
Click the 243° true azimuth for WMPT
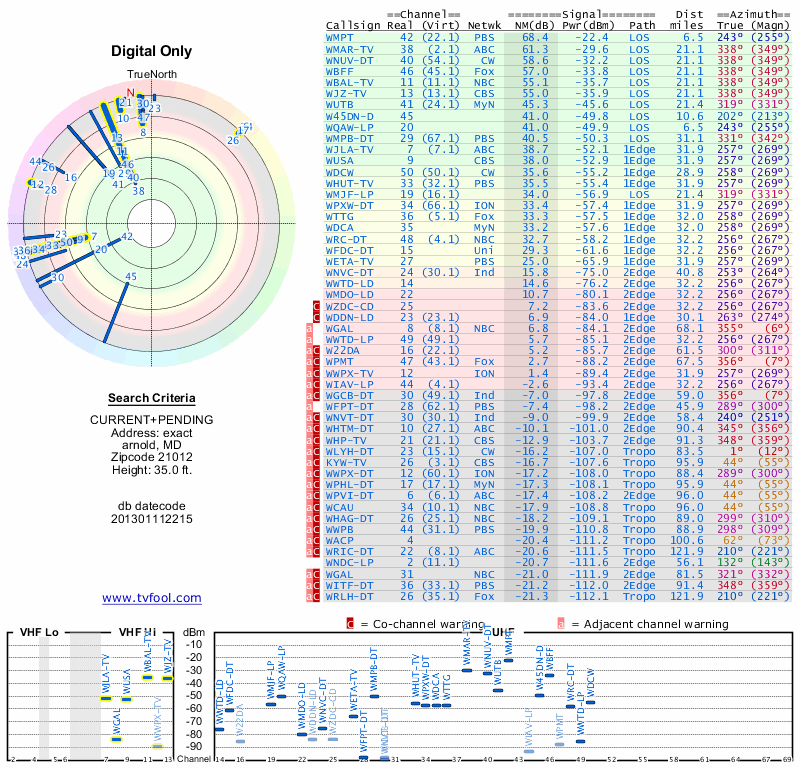[x=730, y=38]
